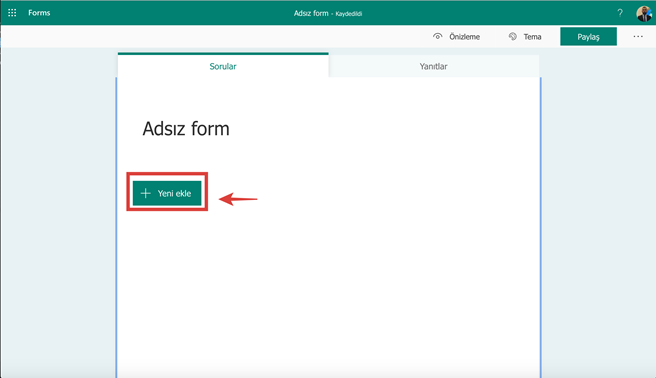Click the Önizleme preview button
The width and height of the screenshot is (656, 378).
click(456, 37)
